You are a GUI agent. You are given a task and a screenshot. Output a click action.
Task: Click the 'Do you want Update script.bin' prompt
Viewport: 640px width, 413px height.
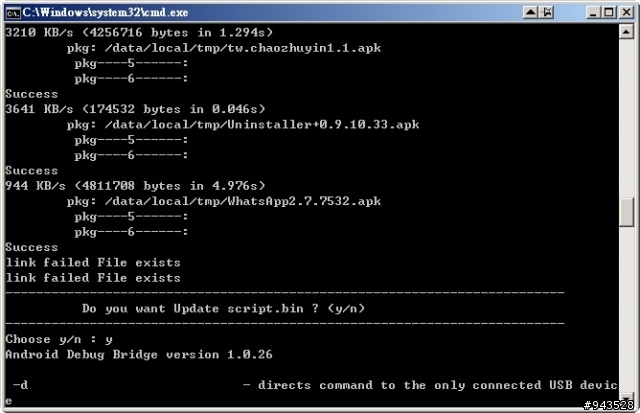pos(223,308)
